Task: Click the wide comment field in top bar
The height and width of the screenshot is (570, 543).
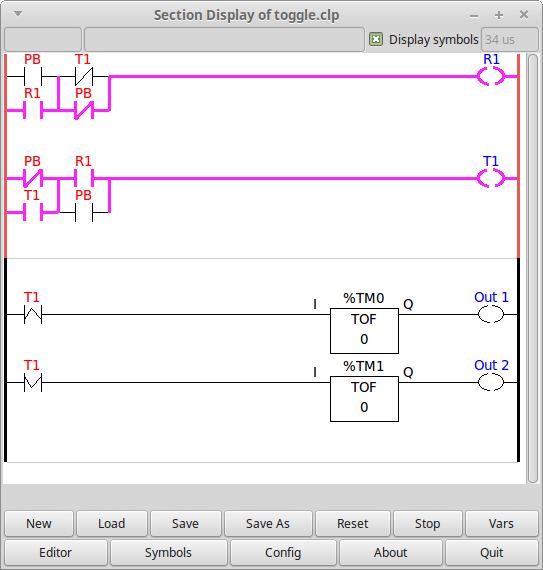Action: [224, 39]
